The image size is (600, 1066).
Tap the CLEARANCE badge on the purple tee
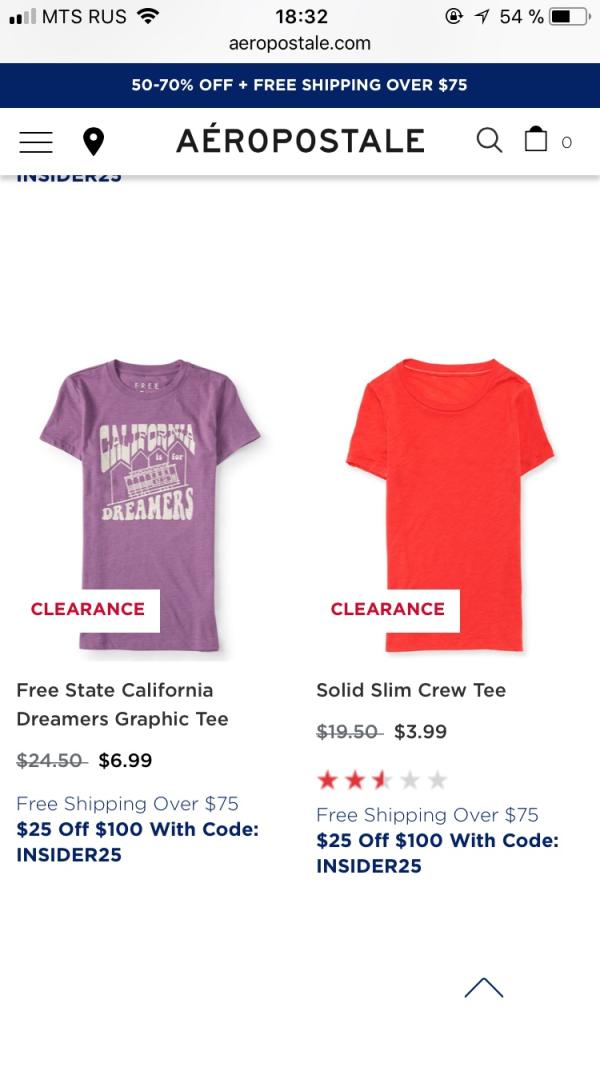point(88,609)
